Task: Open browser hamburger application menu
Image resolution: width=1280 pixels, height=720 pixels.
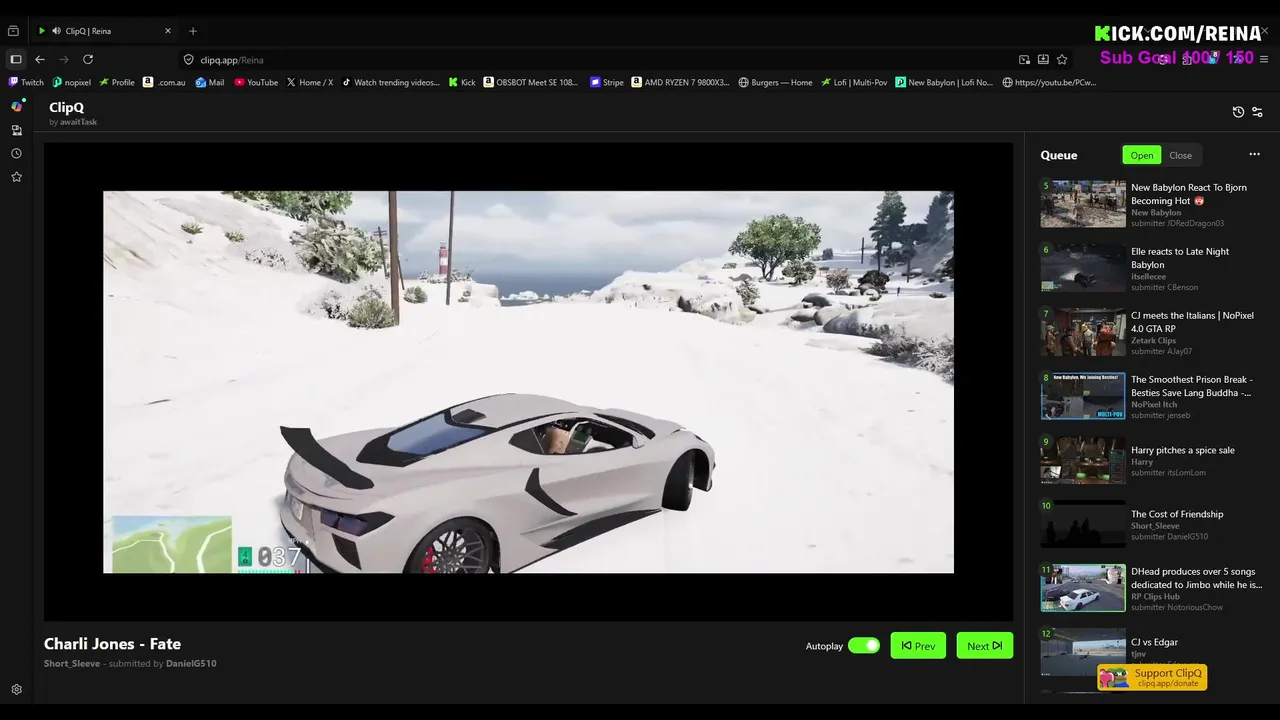Action: (1265, 59)
